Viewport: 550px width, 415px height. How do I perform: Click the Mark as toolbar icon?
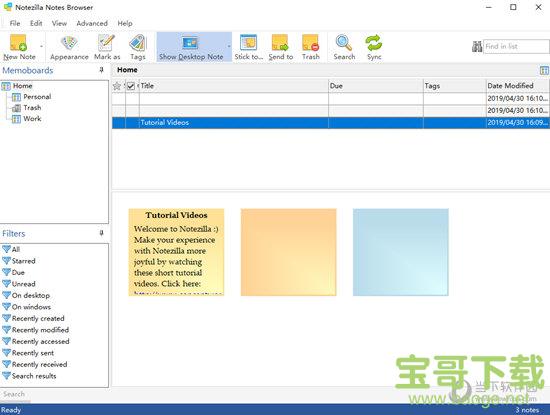pyautogui.click(x=107, y=47)
